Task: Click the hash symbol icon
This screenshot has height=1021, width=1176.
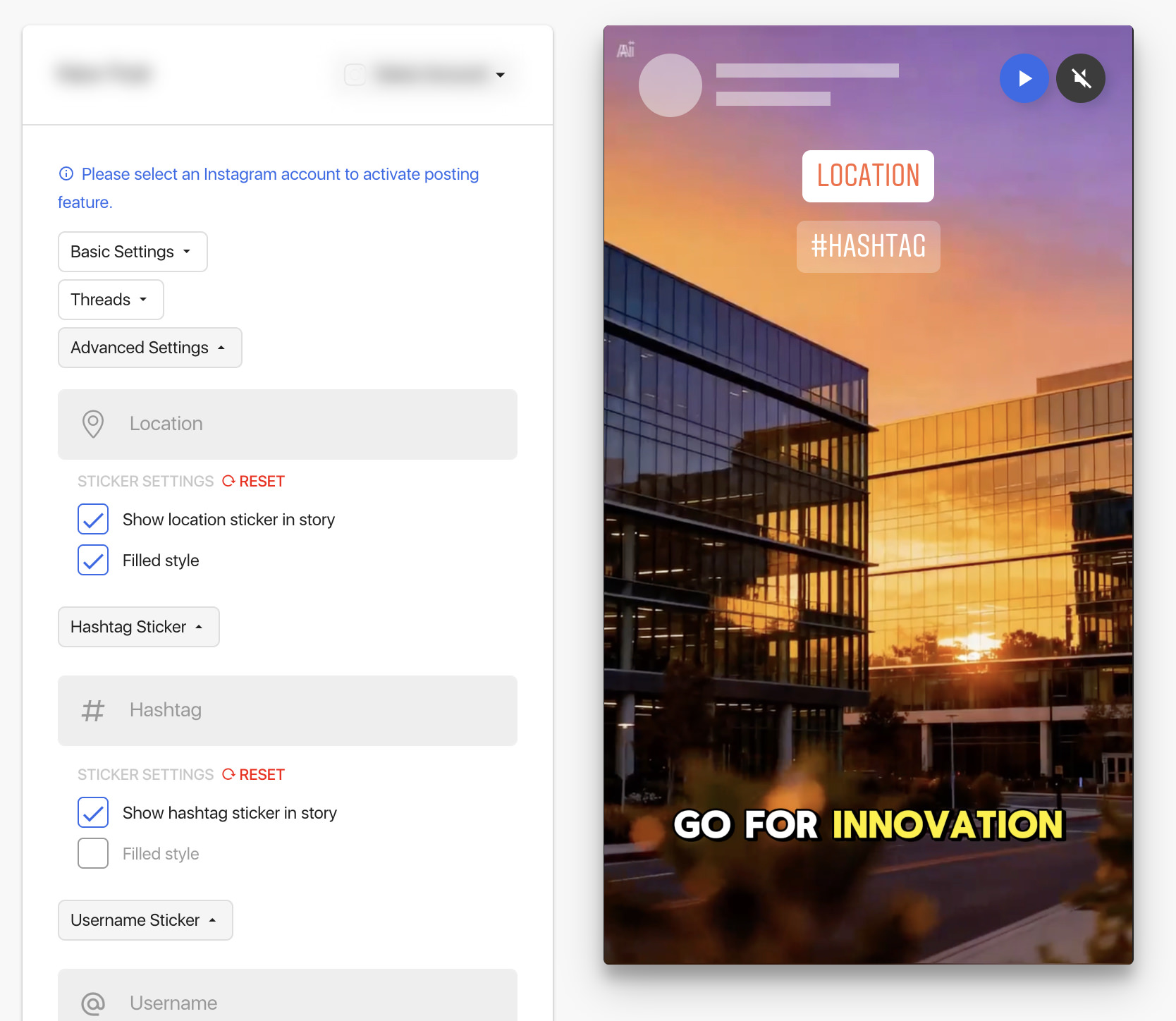Action: (x=93, y=710)
